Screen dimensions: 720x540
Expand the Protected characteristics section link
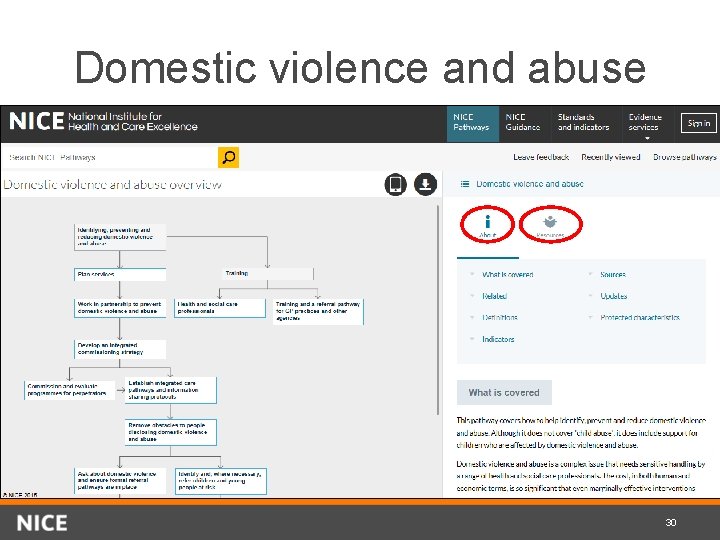click(x=640, y=317)
